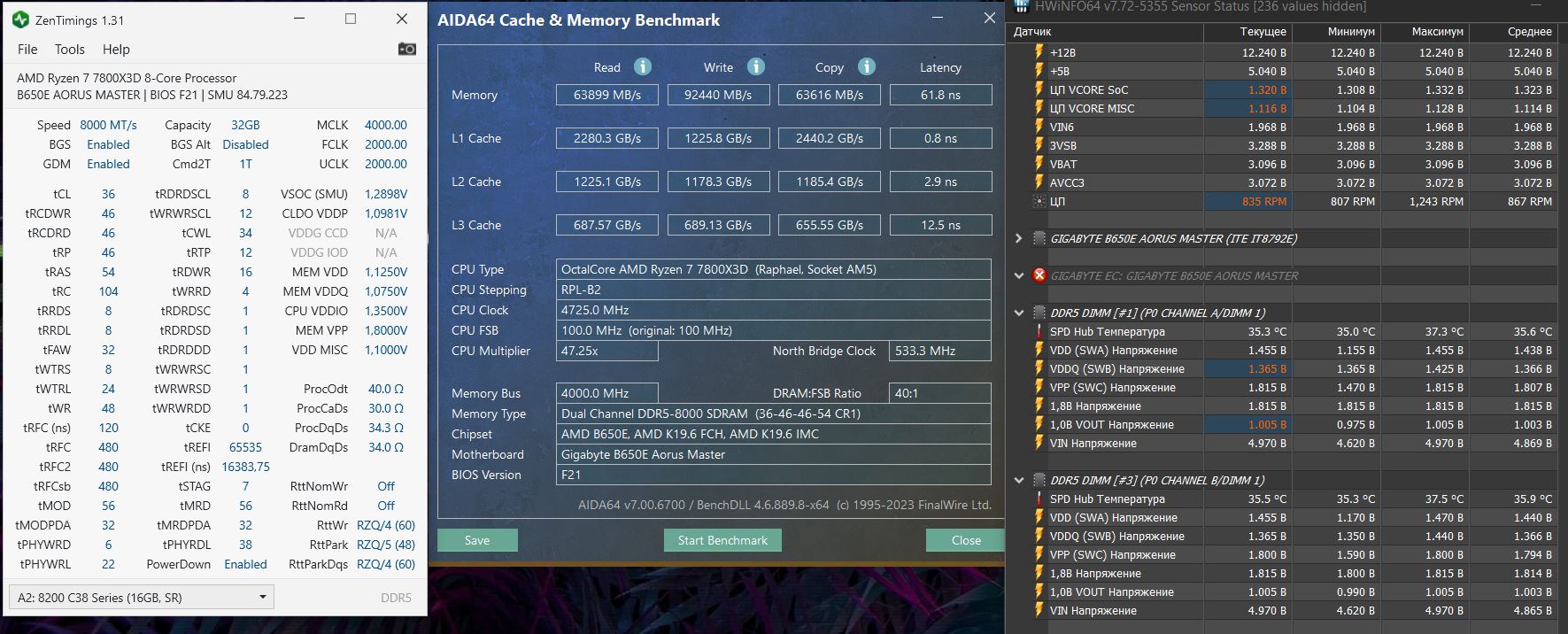Click the GDM Enabled value in ZenTimings
This screenshot has width=1568, height=634.
[108, 164]
